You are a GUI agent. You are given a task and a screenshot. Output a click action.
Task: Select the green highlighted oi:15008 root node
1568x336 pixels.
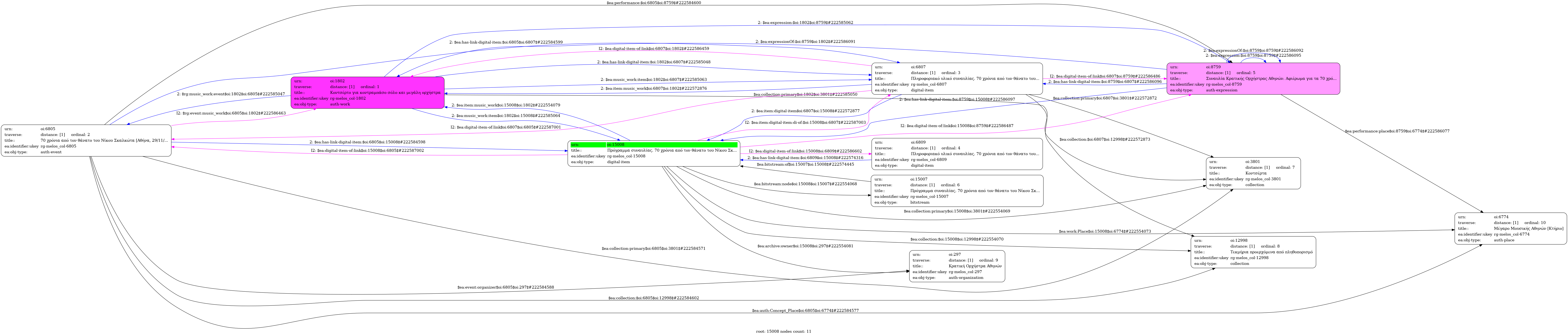(x=653, y=153)
